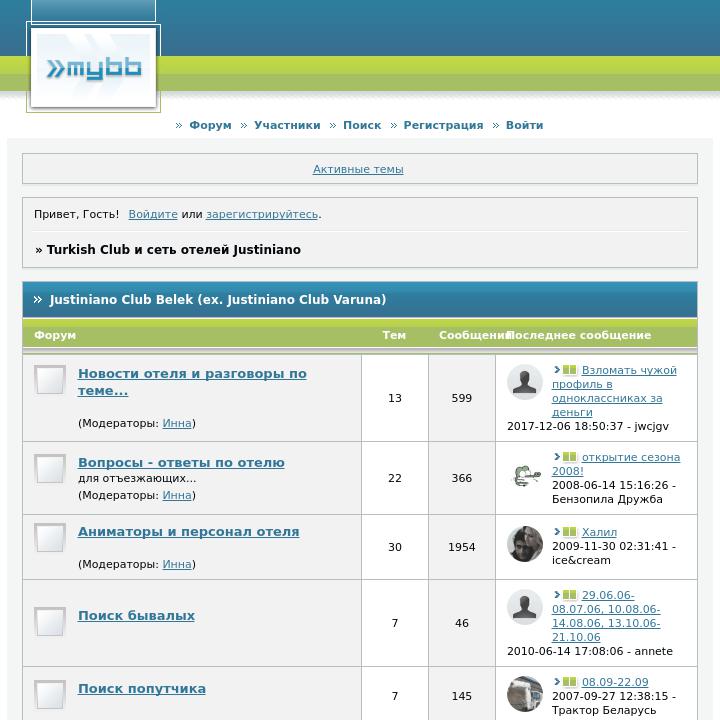Open forum Новости отеля и разговоры по теме
This screenshot has height=720, width=720.
192,382
